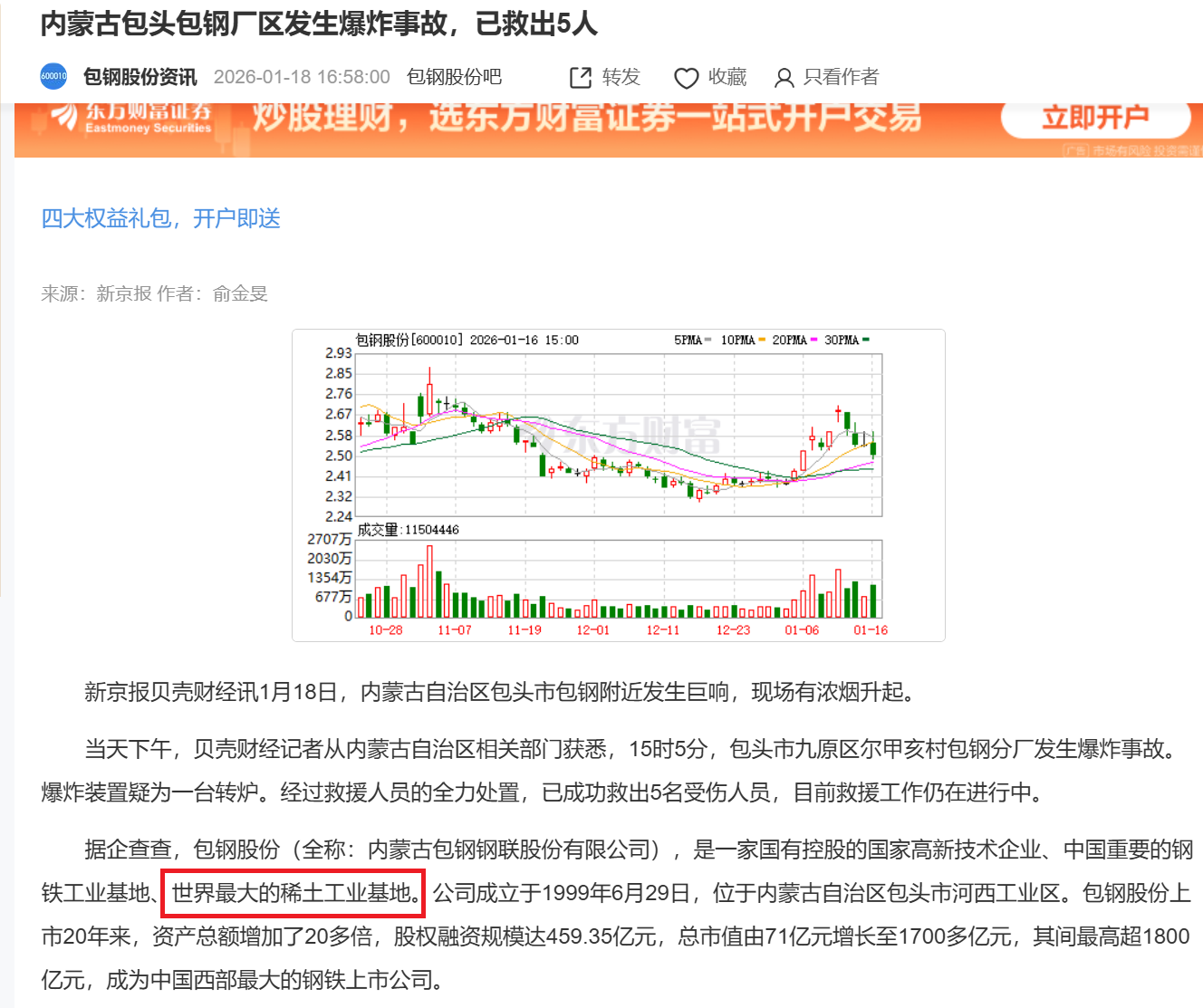
Task: Open the 东方财富证券 ad banner
Action: click(609, 130)
